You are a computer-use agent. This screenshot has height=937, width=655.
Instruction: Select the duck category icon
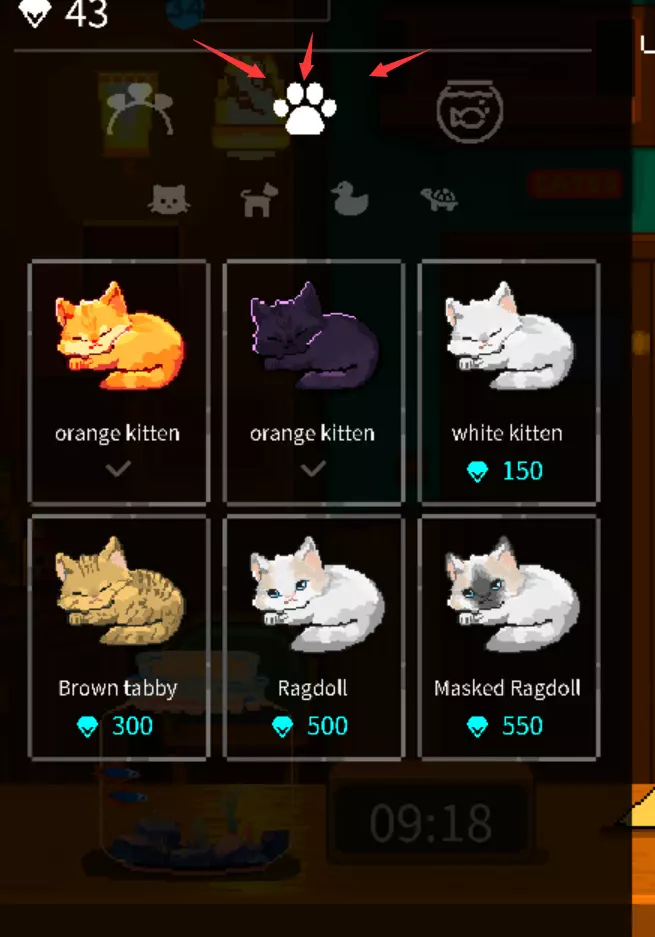(350, 198)
